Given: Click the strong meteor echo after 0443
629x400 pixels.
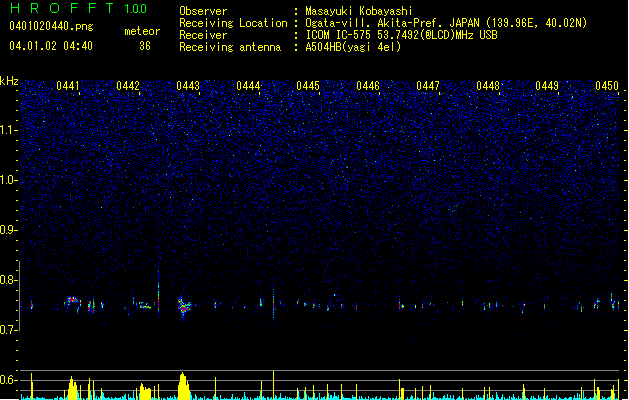Looking at the screenshot, I should [184, 307].
